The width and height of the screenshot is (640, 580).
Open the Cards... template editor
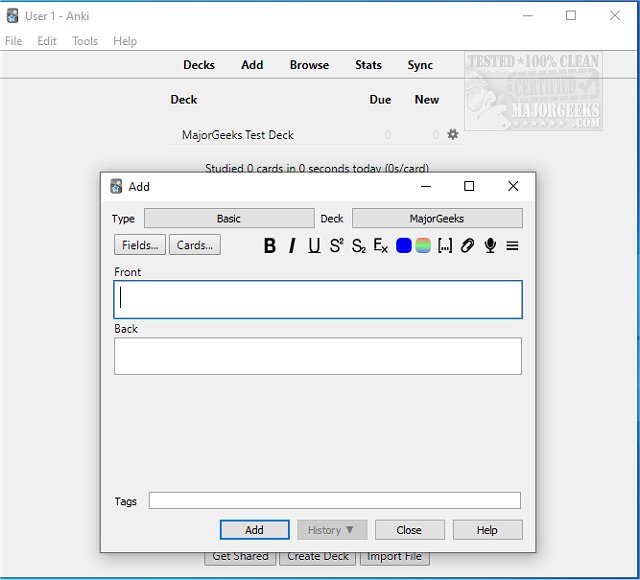coord(195,245)
